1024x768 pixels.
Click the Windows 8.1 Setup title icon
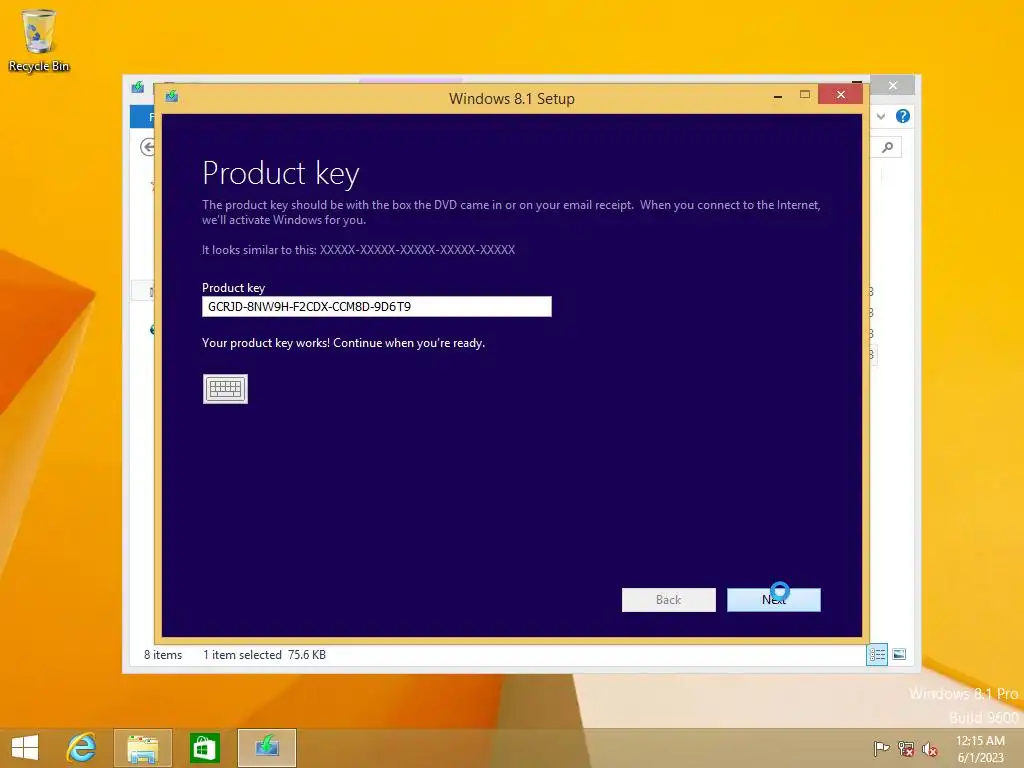click(x=172, y=97)
